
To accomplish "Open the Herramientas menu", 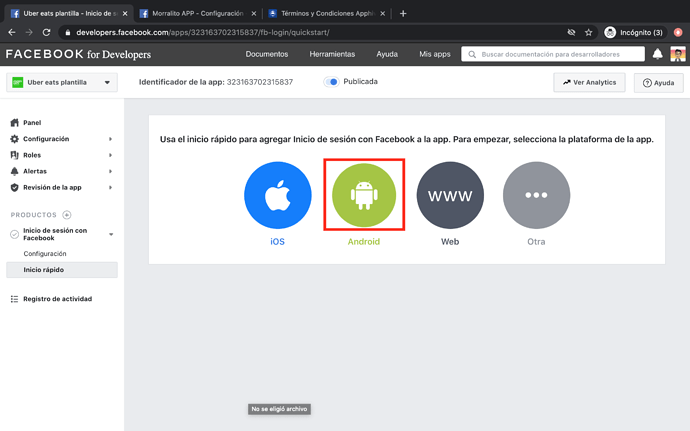I will point(332,54).
